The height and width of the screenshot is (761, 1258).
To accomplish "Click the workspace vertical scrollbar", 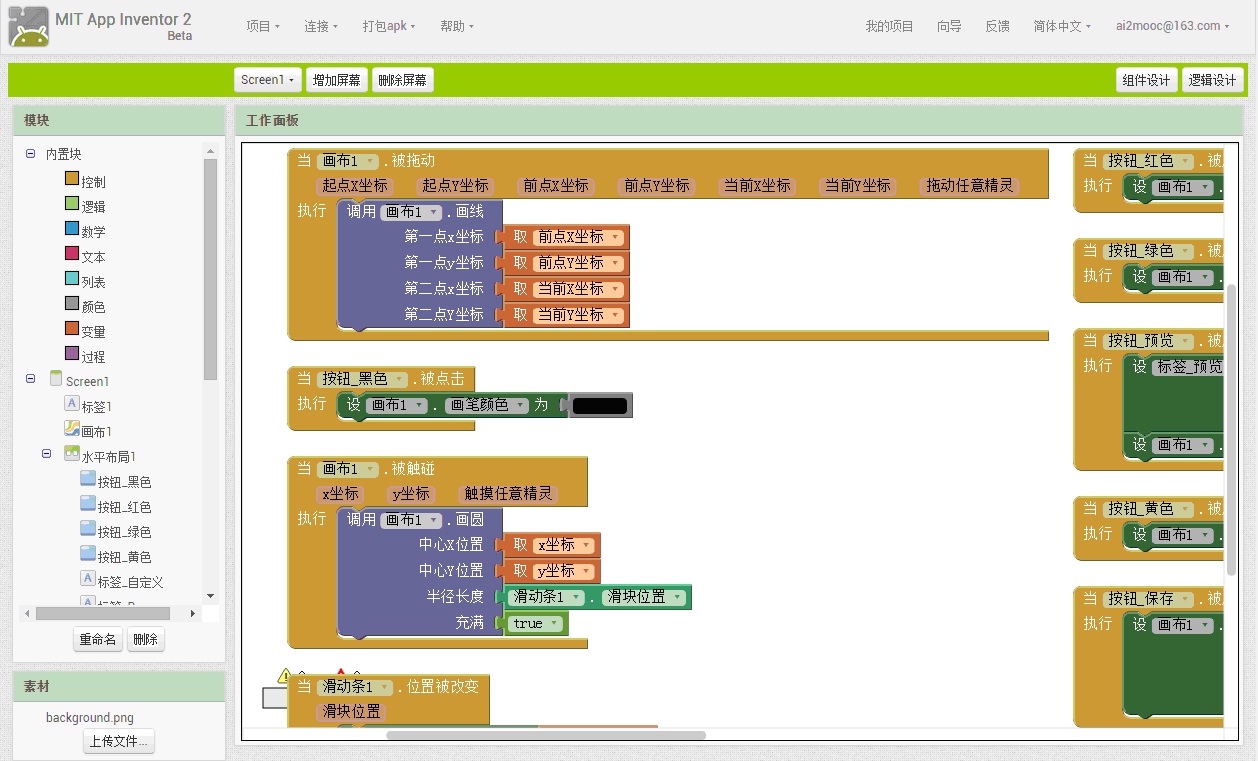I will click(1233, 430).
